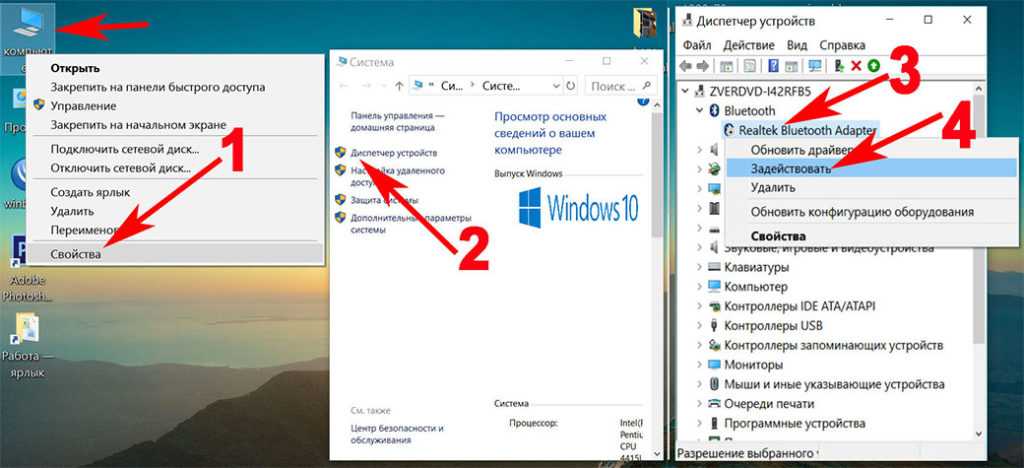The height and width of the screenshot is (468, 1024).
Task: Click the refresh button in System address bar
Action: coord(568,86)
